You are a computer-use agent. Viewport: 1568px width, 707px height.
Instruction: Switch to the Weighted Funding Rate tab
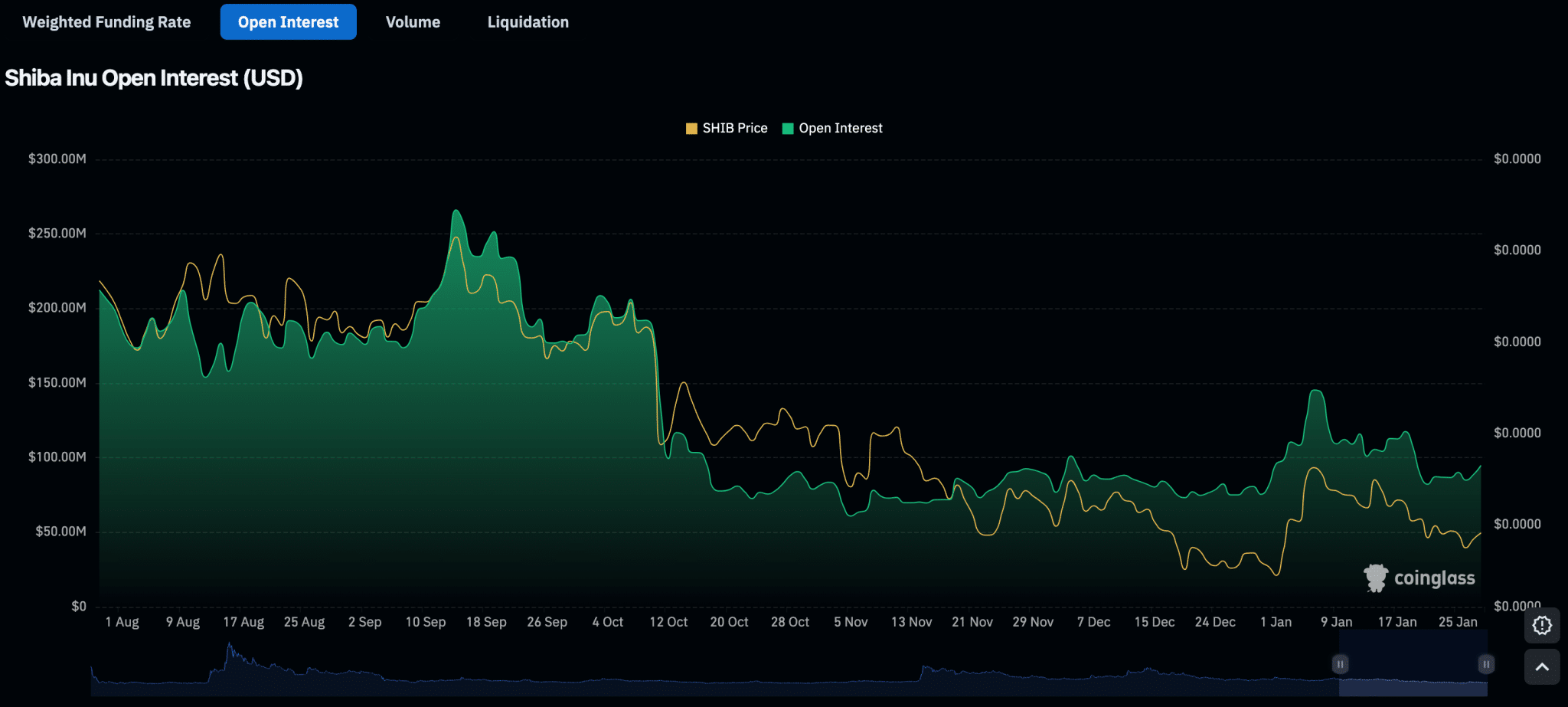coord(106,22)
